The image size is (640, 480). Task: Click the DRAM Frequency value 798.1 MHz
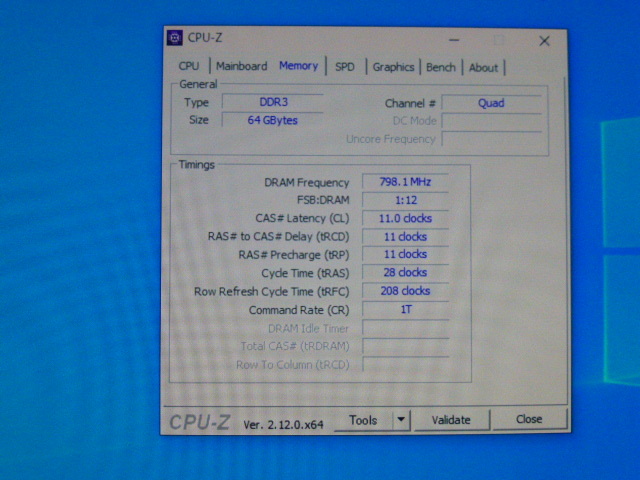point(405,182)
